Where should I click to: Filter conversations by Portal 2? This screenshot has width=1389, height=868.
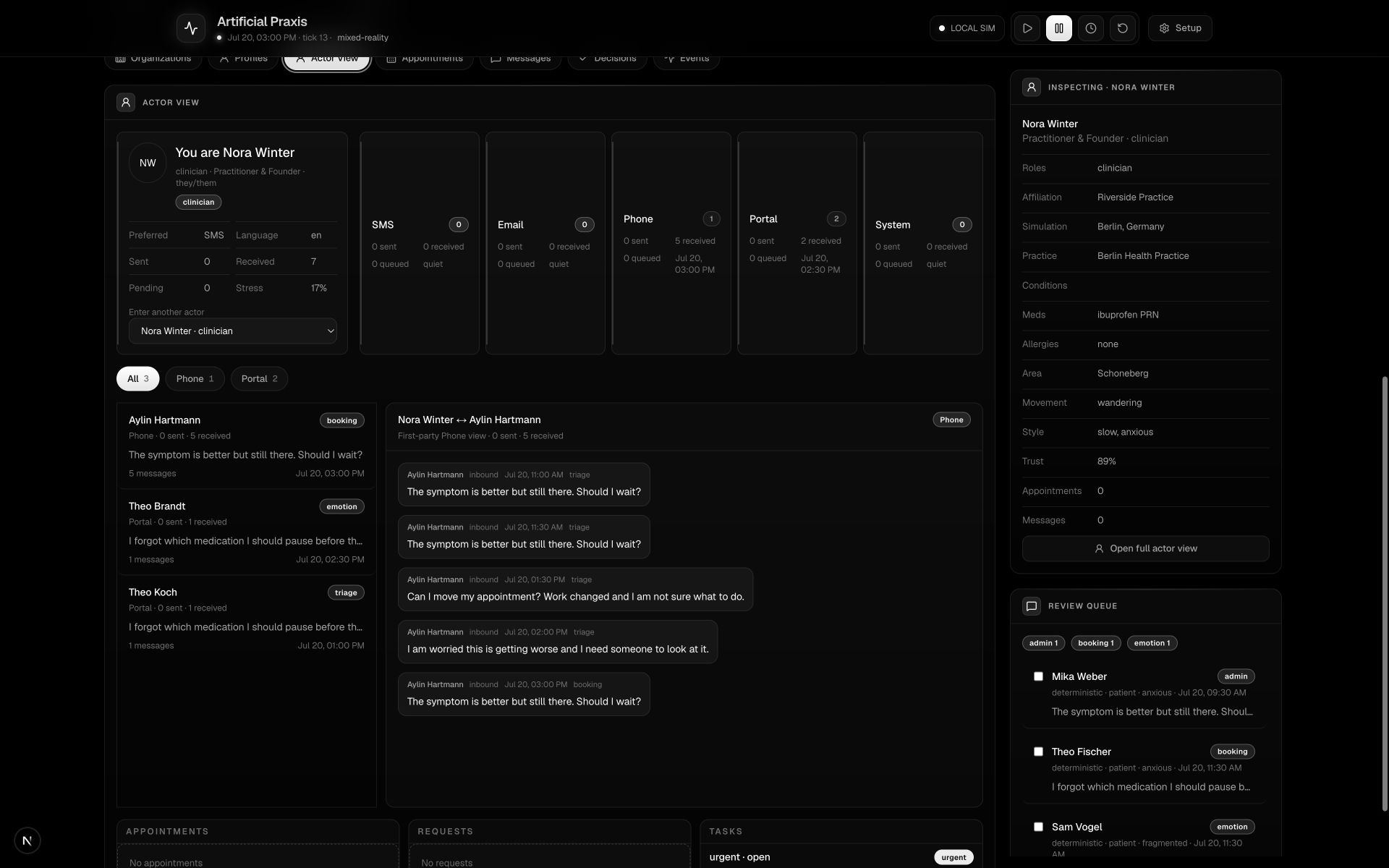[259, 379]
